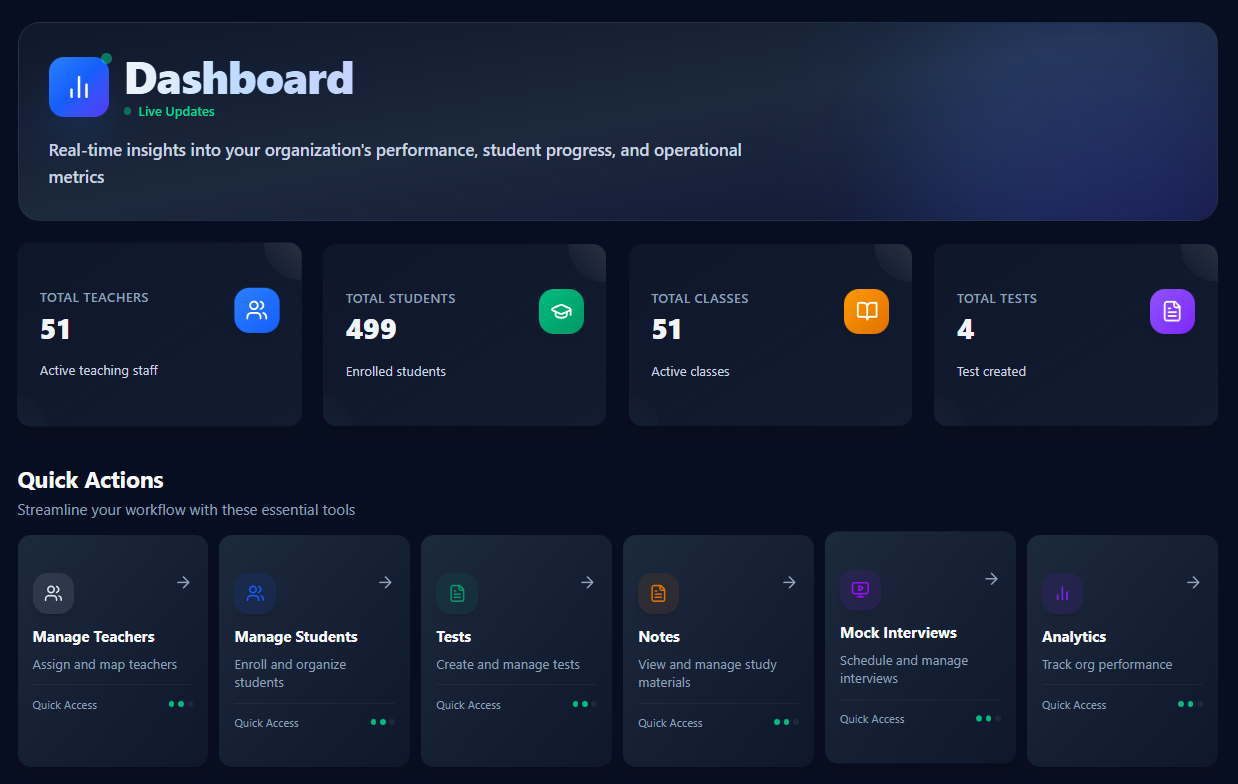Screen dimensions: 1238x784
Task: Click the Manage Teachers people icon
Action: click(53, 593)
